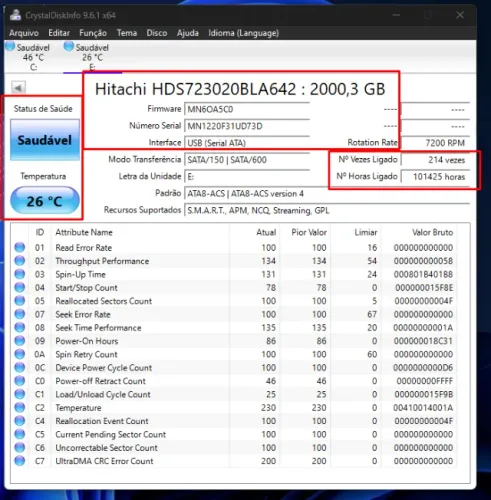Select the Reallocated Sectors Count row name

pyautogui.click(x=104, y=301)
